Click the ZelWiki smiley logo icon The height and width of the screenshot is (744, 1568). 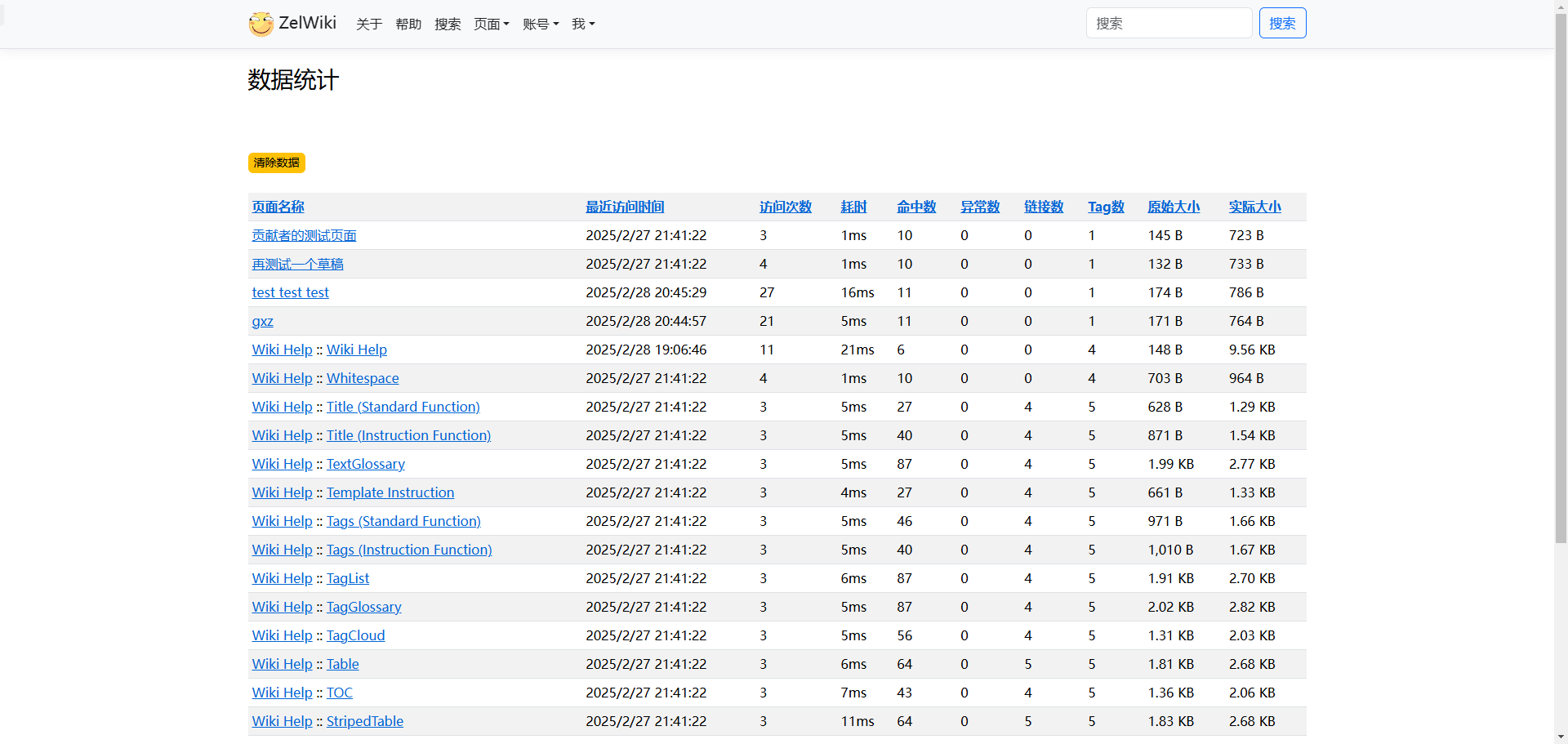click(261, 24)
